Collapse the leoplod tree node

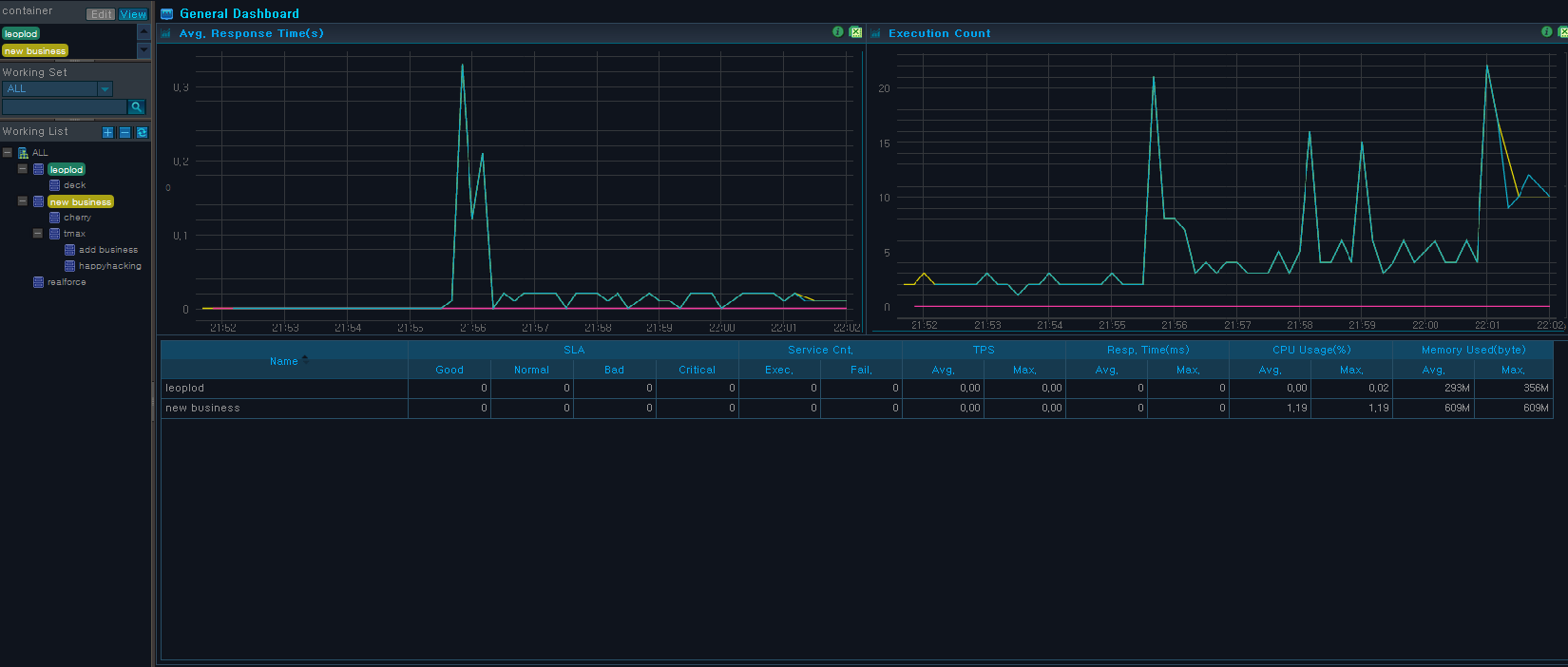point(22,168)
